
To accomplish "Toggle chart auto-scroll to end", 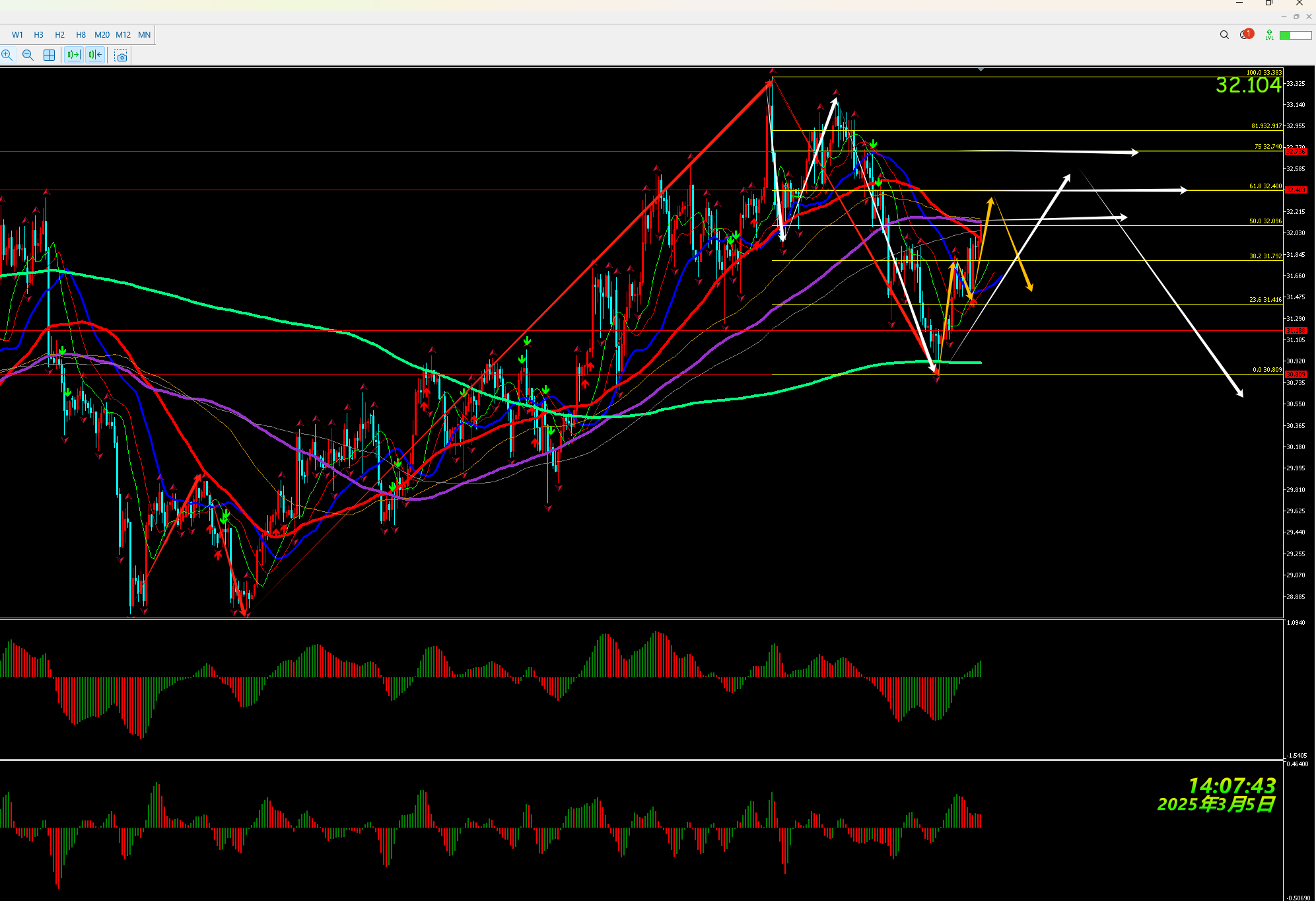I will [x=73, y=55].
